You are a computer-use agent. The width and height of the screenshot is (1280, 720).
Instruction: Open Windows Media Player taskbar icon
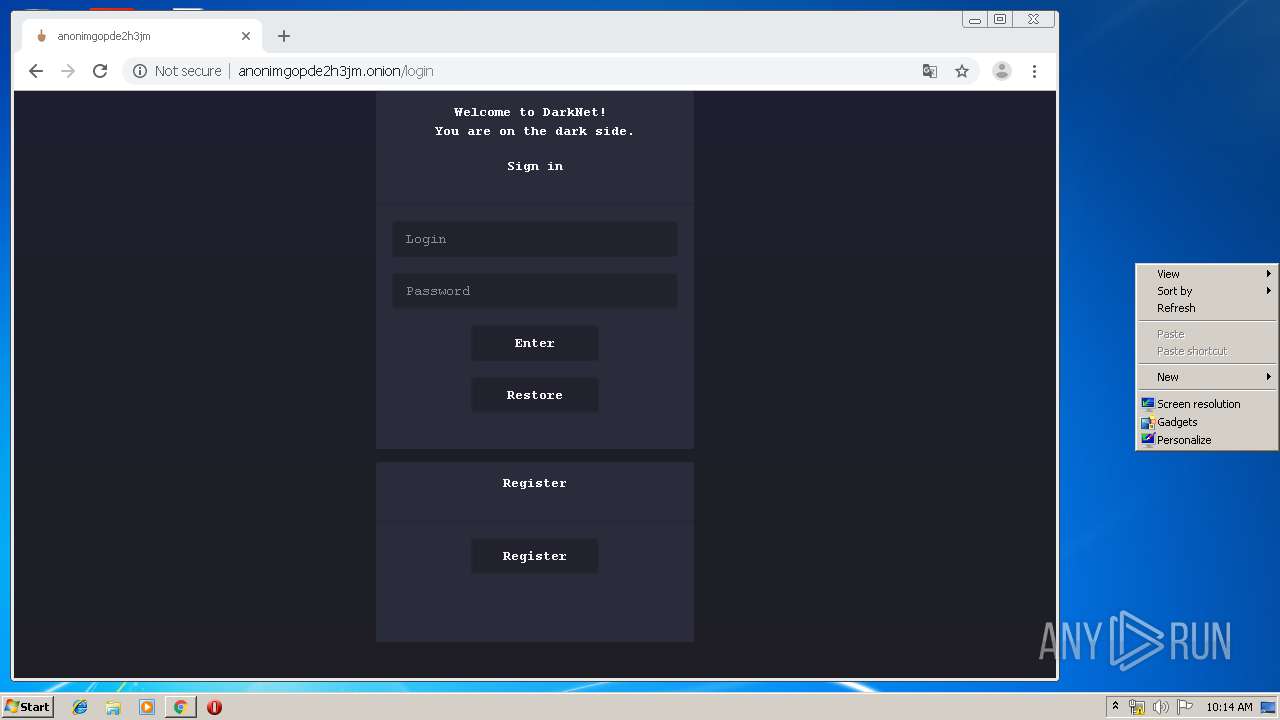[147, 707]
